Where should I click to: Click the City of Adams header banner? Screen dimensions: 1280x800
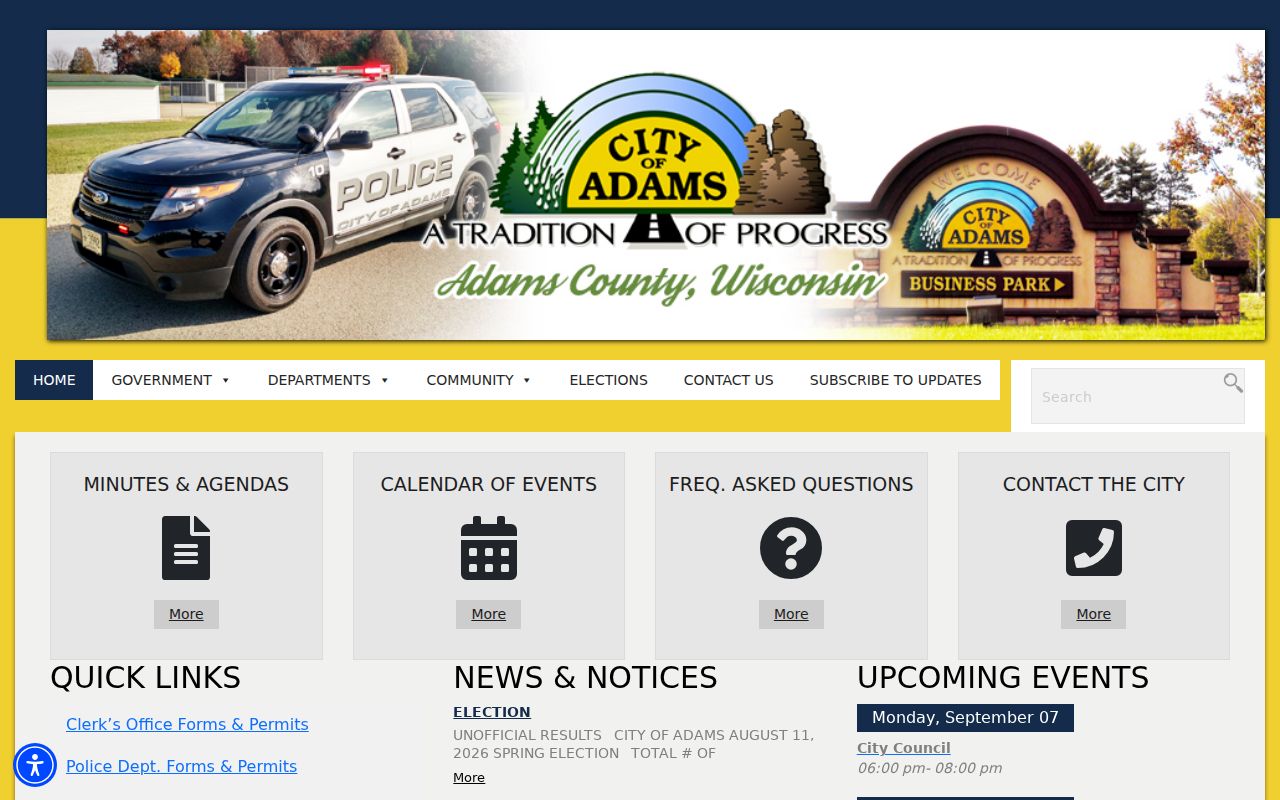[656, 185]
